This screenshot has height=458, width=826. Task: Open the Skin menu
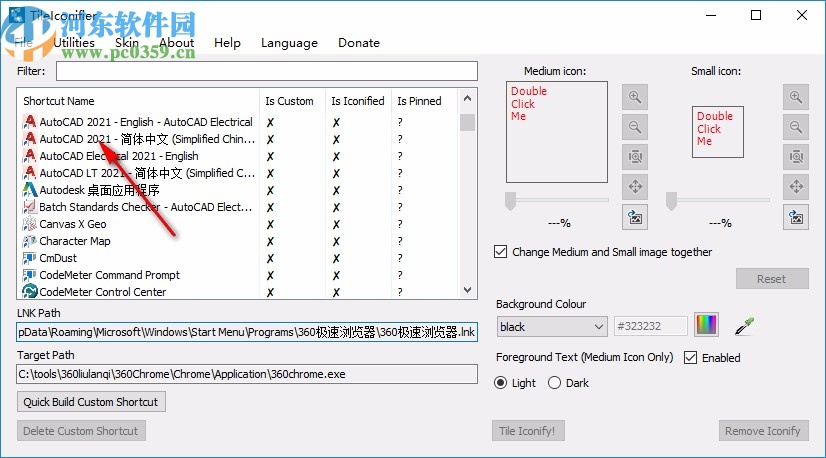click(x=127, y=43)
